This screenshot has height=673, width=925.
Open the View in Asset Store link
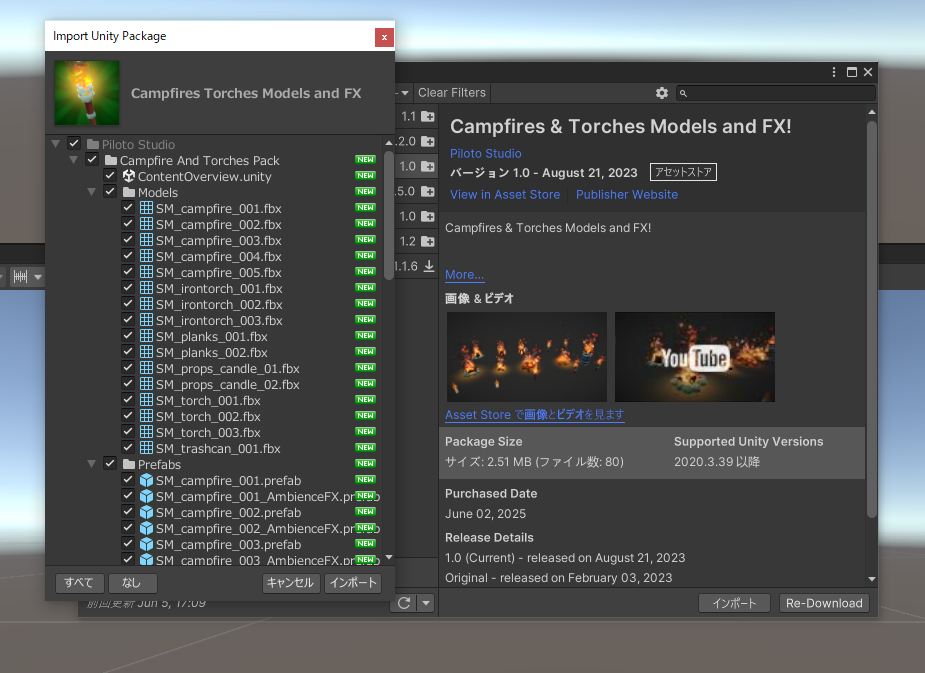(x=505, y=195)
